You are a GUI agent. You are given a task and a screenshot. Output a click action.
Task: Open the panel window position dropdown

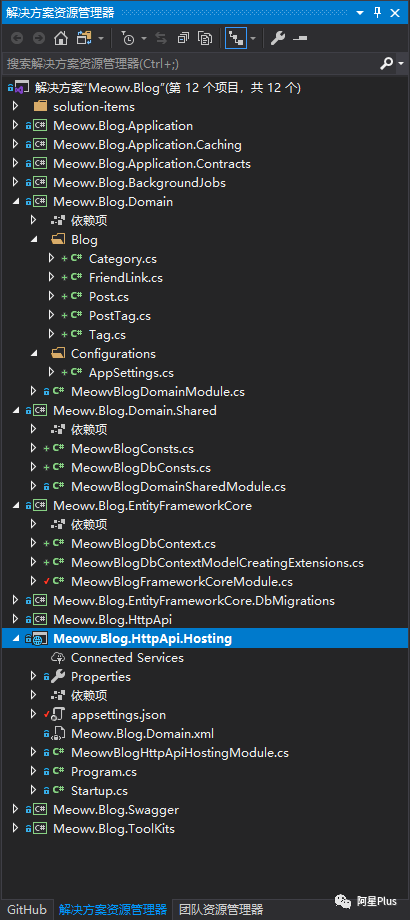tap(358, 12)
